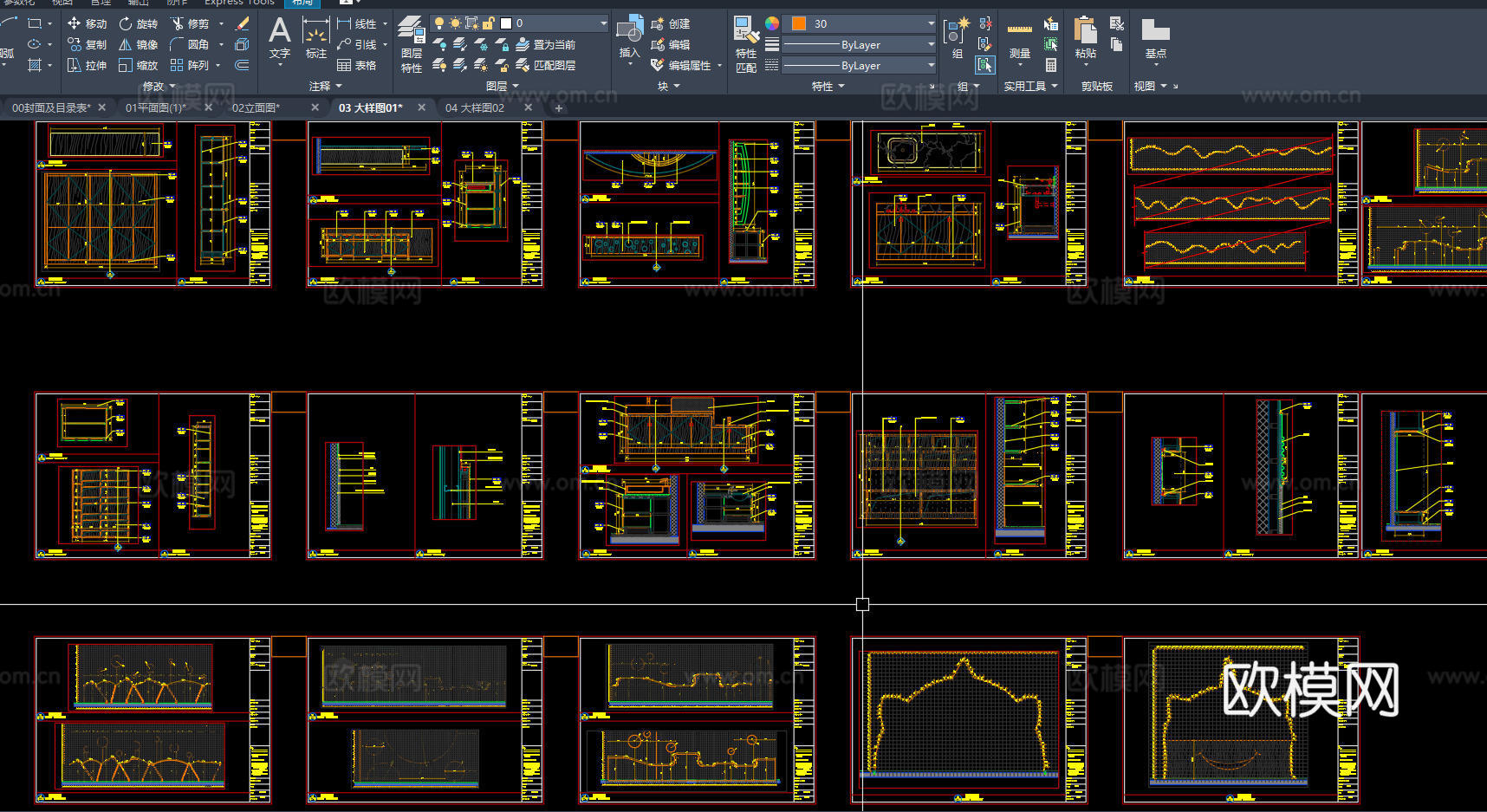Expand the Layers (图层) panel

[x=503, y=86]
